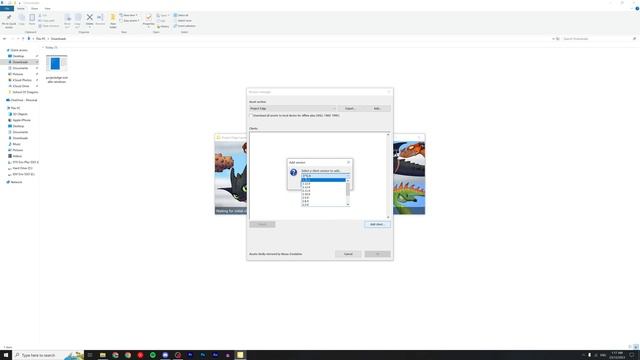Open the Photoshop Ps taskbar icon
This screenshot has height=360, width=640.
[x=202, y=355]
